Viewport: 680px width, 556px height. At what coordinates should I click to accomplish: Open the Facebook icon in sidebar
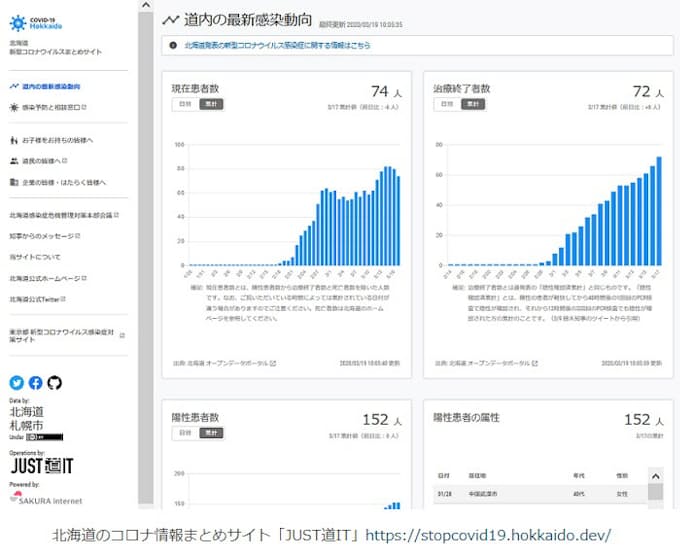(35, 382)
